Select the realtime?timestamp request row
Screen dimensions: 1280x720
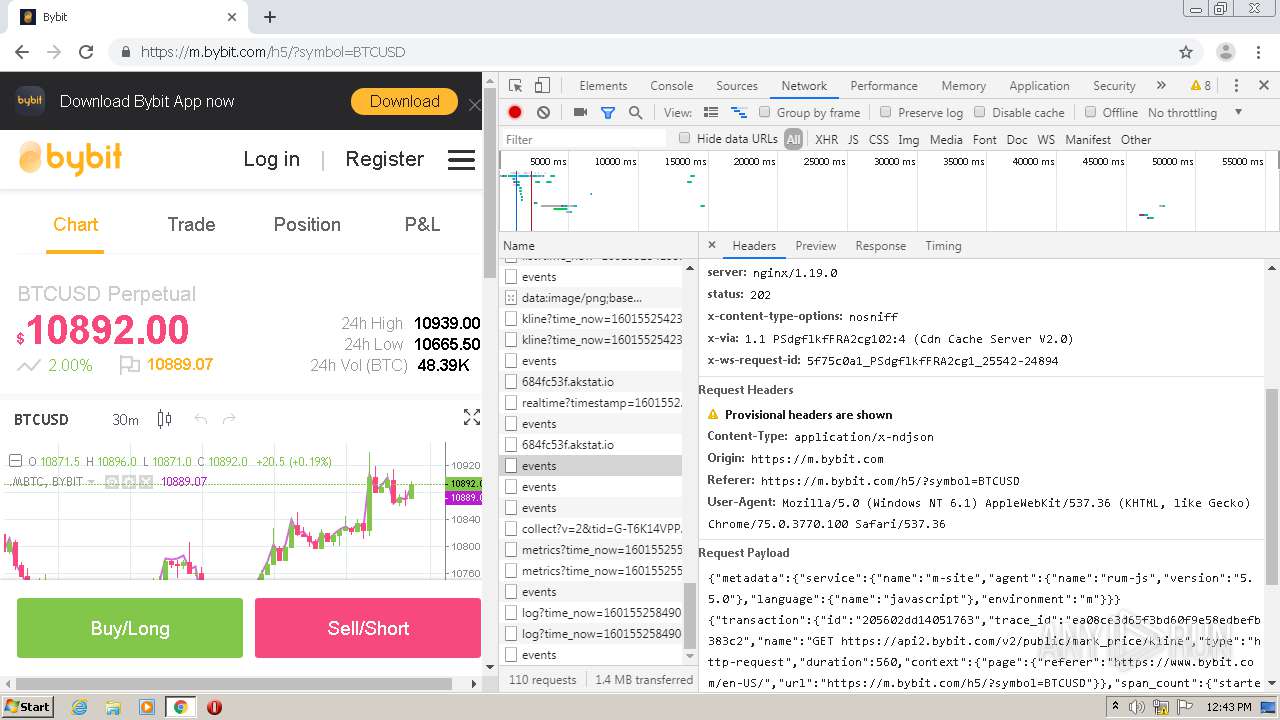[x=591, y=403]
